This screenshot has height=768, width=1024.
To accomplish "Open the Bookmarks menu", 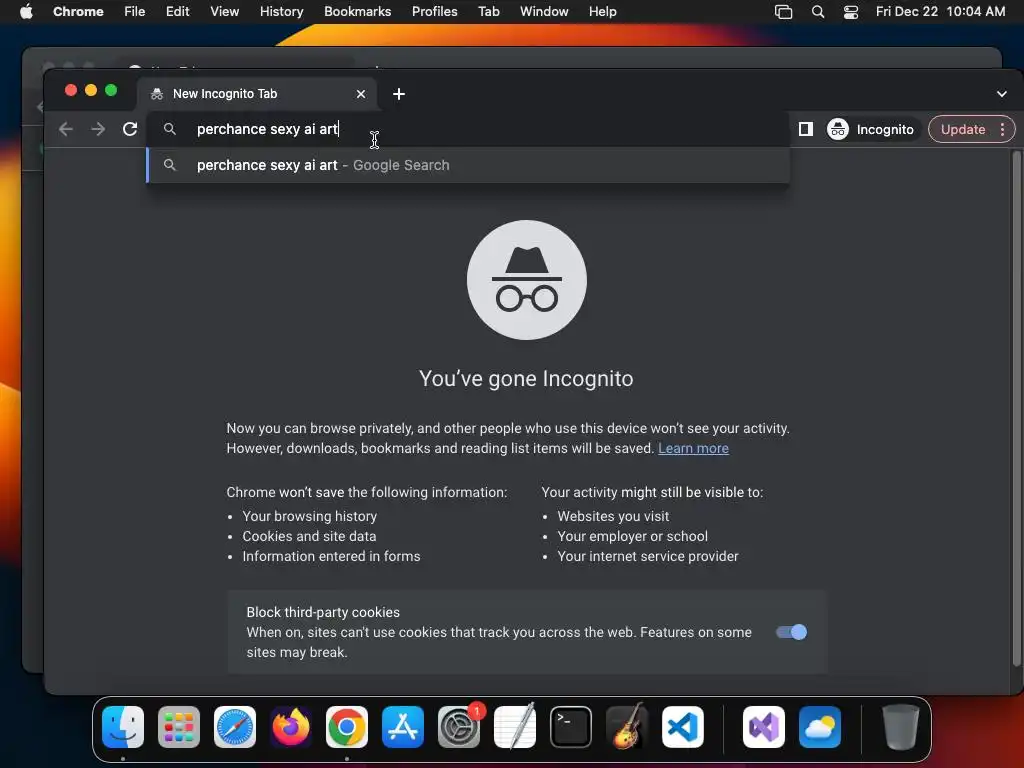I will tap(357, 12).
